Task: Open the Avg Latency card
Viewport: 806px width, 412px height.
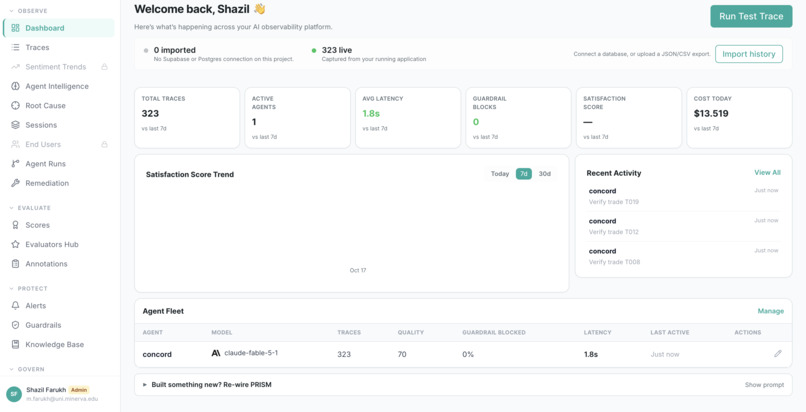Action: click(x=408, y=118)
